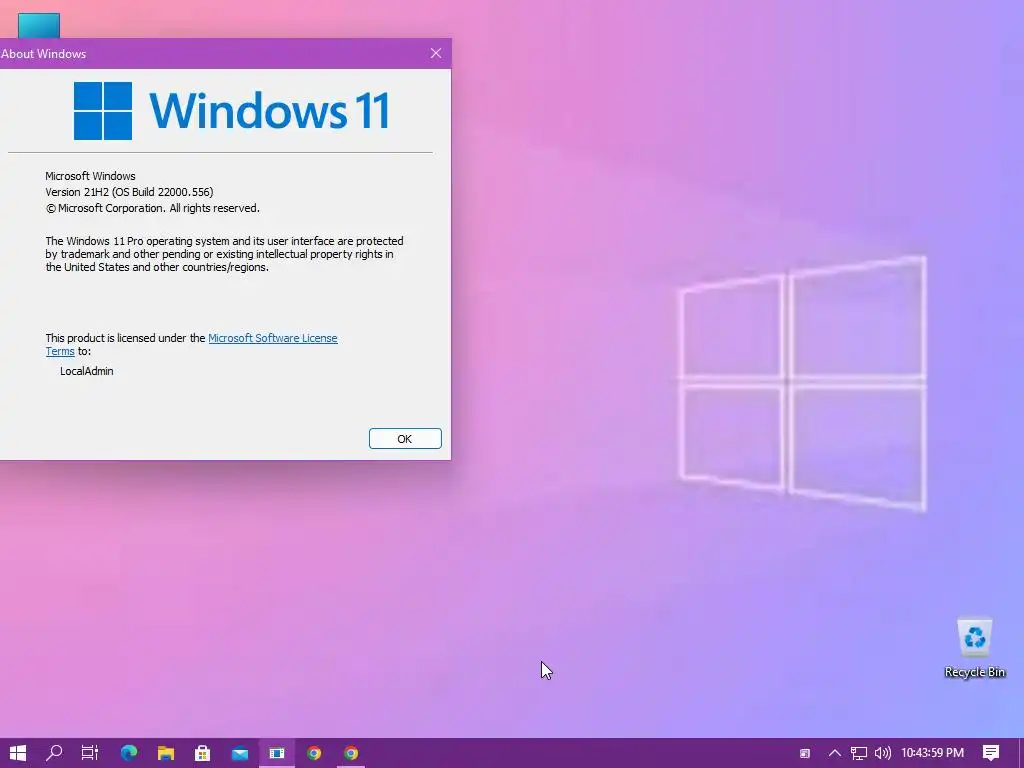Click 'Version 21H2 (OS Build 22000.556)' text

point(129,192)
